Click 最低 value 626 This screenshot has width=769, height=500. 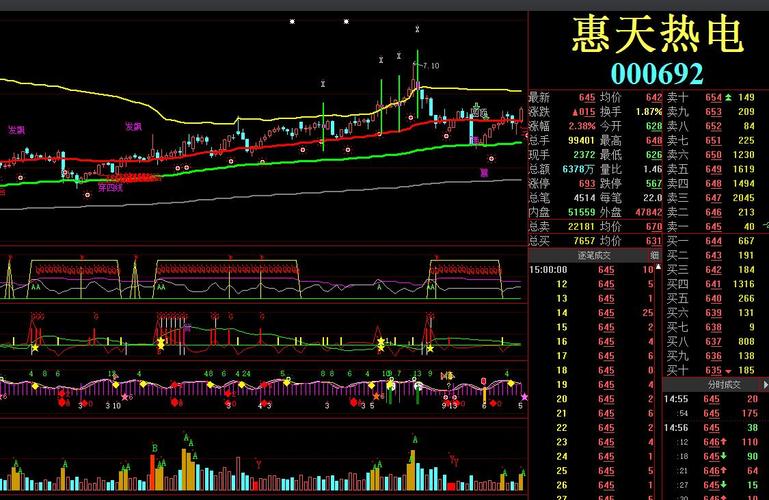point(654,155)
